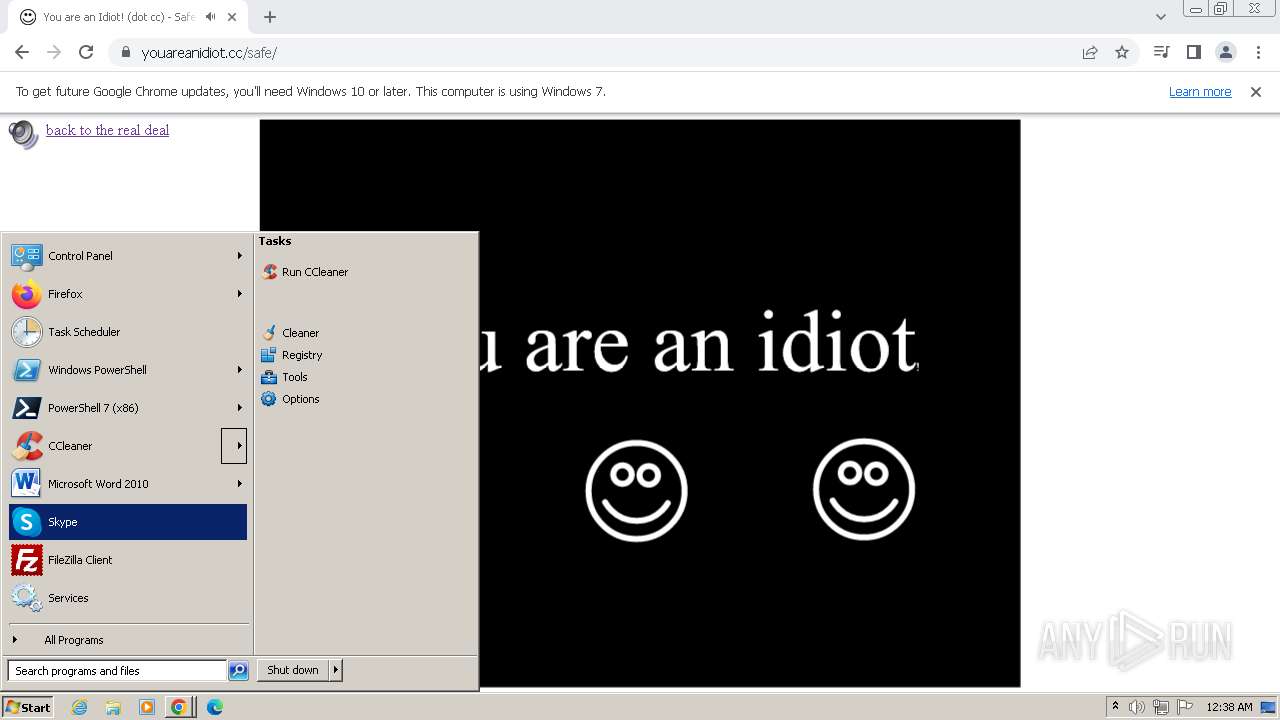Open shut down options arrow
The width and height of the screenshot is (1280, 720).
pyautogui.click(x=336, y=670)
